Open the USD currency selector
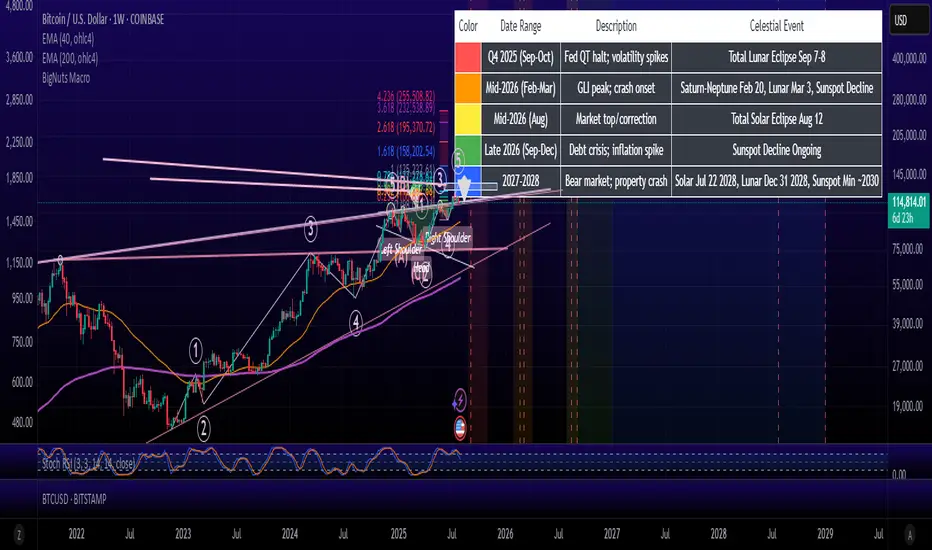The height and width of the screenshot is (550, 932). coord(908,21)
